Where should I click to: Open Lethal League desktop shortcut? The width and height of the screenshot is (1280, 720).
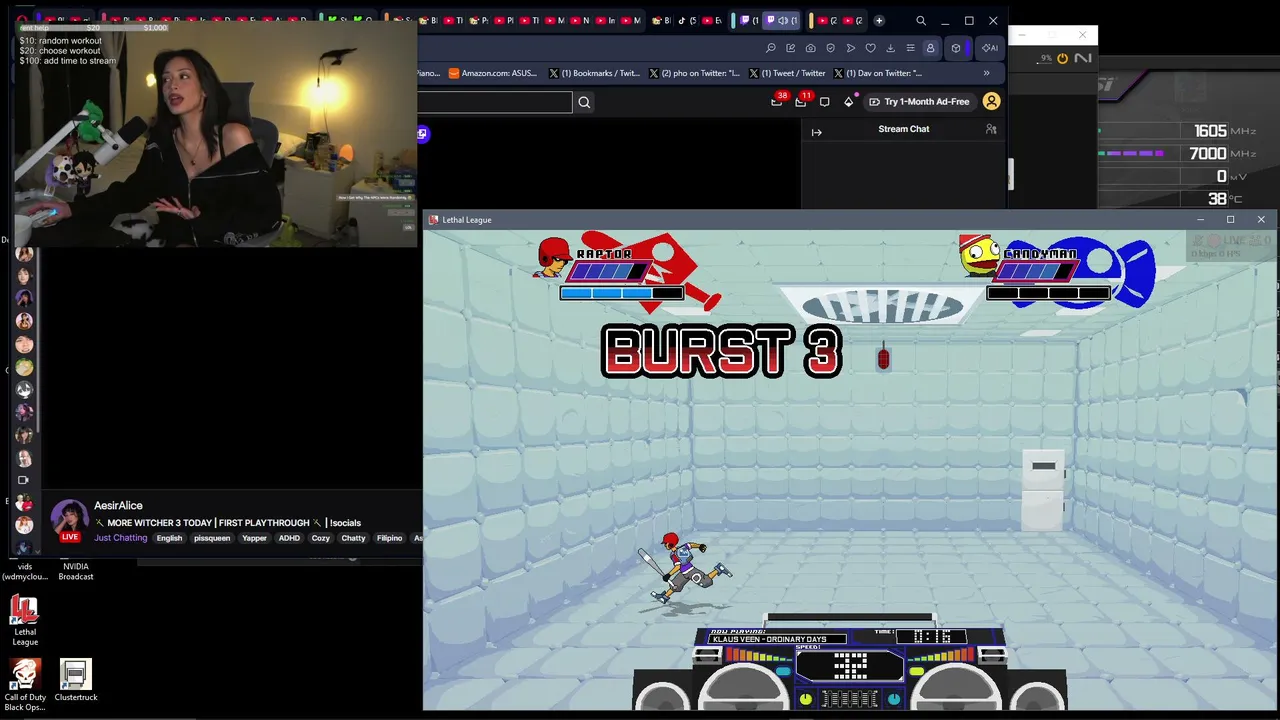click(x=25, y=621)
